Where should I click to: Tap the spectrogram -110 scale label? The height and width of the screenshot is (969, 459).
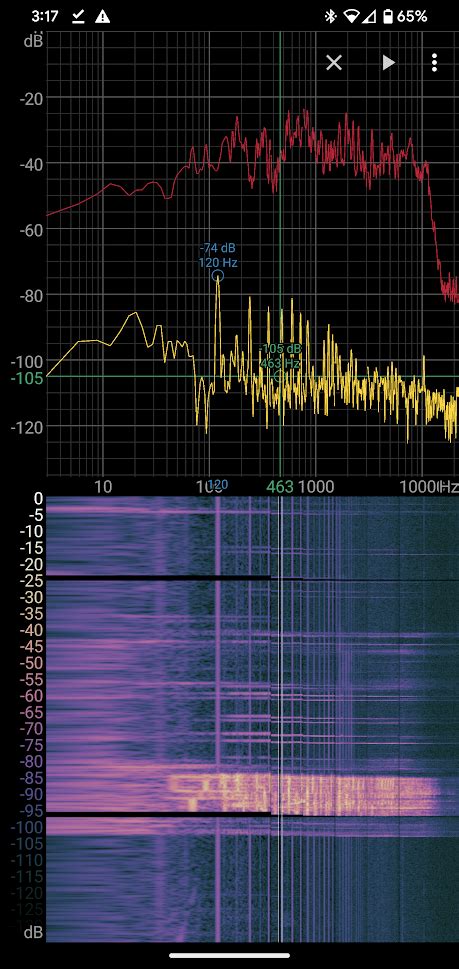pyautogui.click(x=28, y=860)
